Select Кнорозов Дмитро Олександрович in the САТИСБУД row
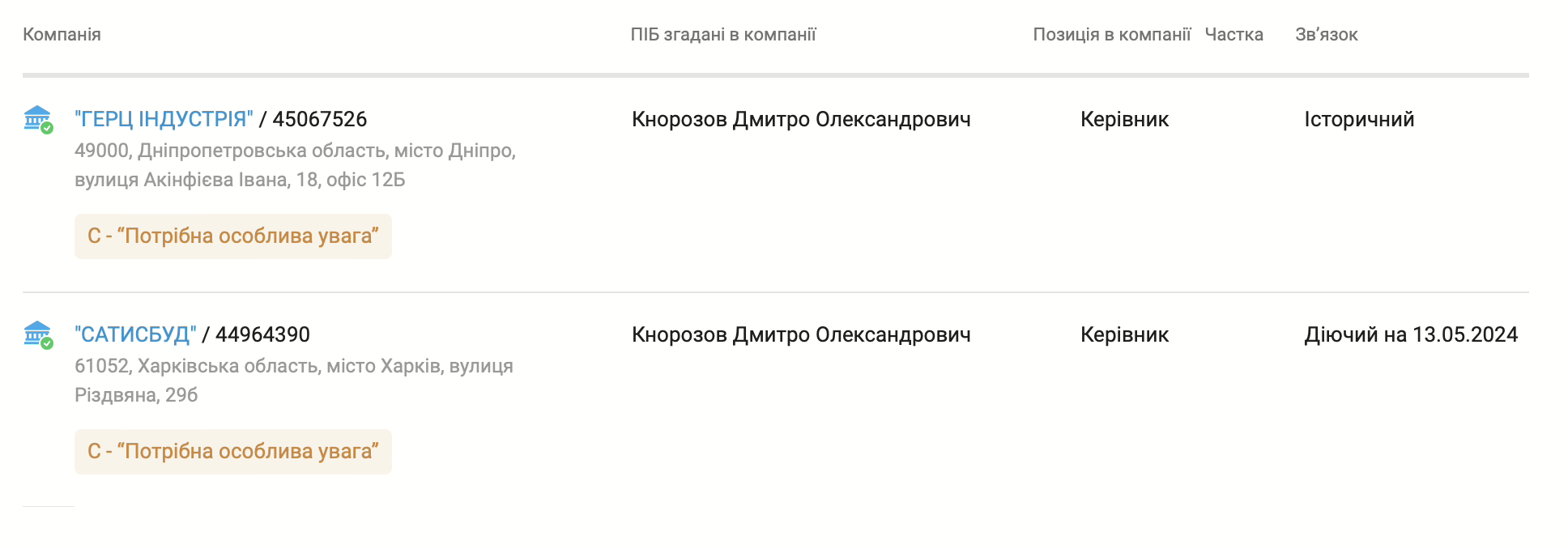This screenshot has height=549, width=1568. point(801,334)
